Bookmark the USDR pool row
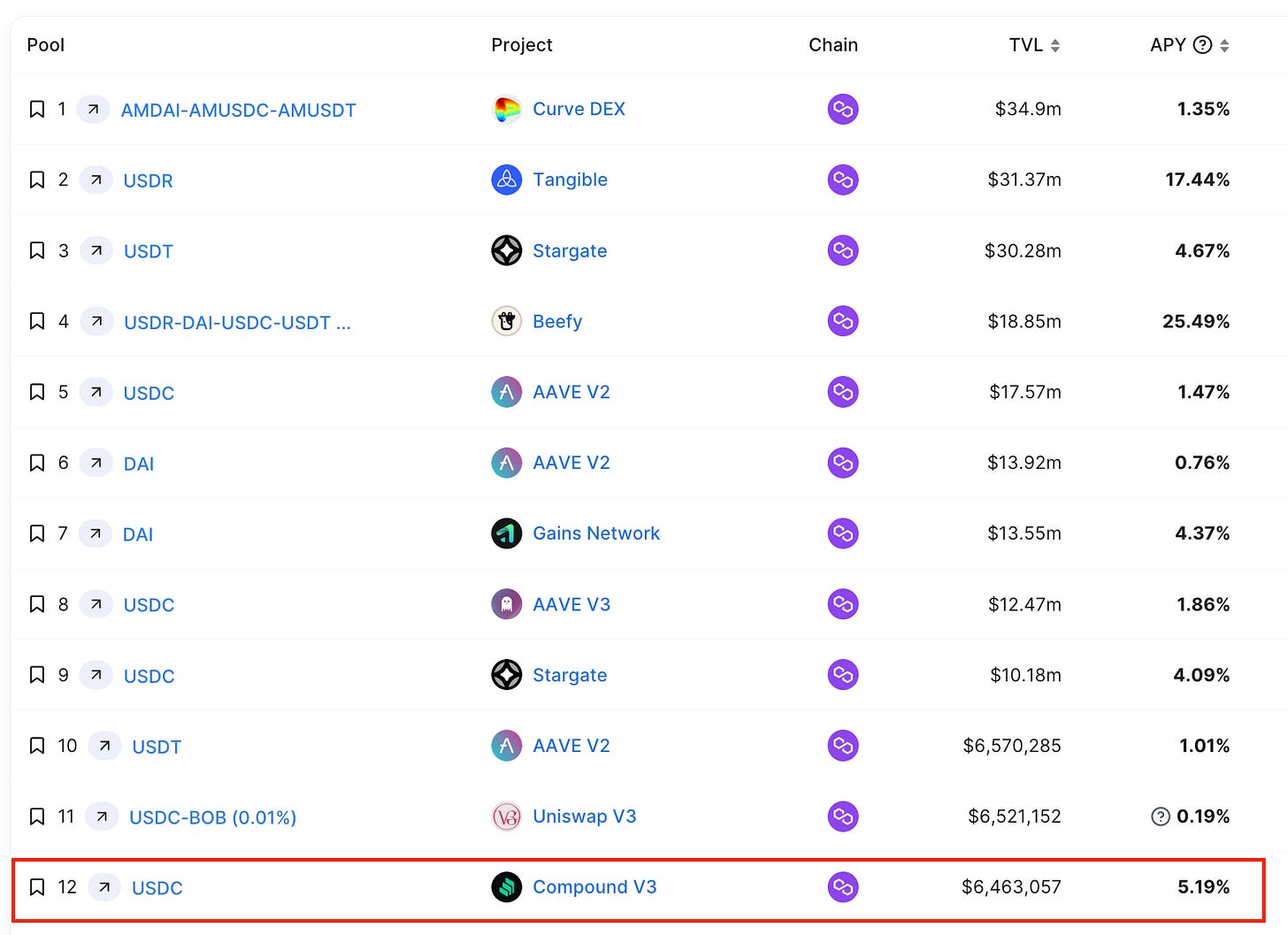This screenshot has width=1288, height=935. pos(37,180)
